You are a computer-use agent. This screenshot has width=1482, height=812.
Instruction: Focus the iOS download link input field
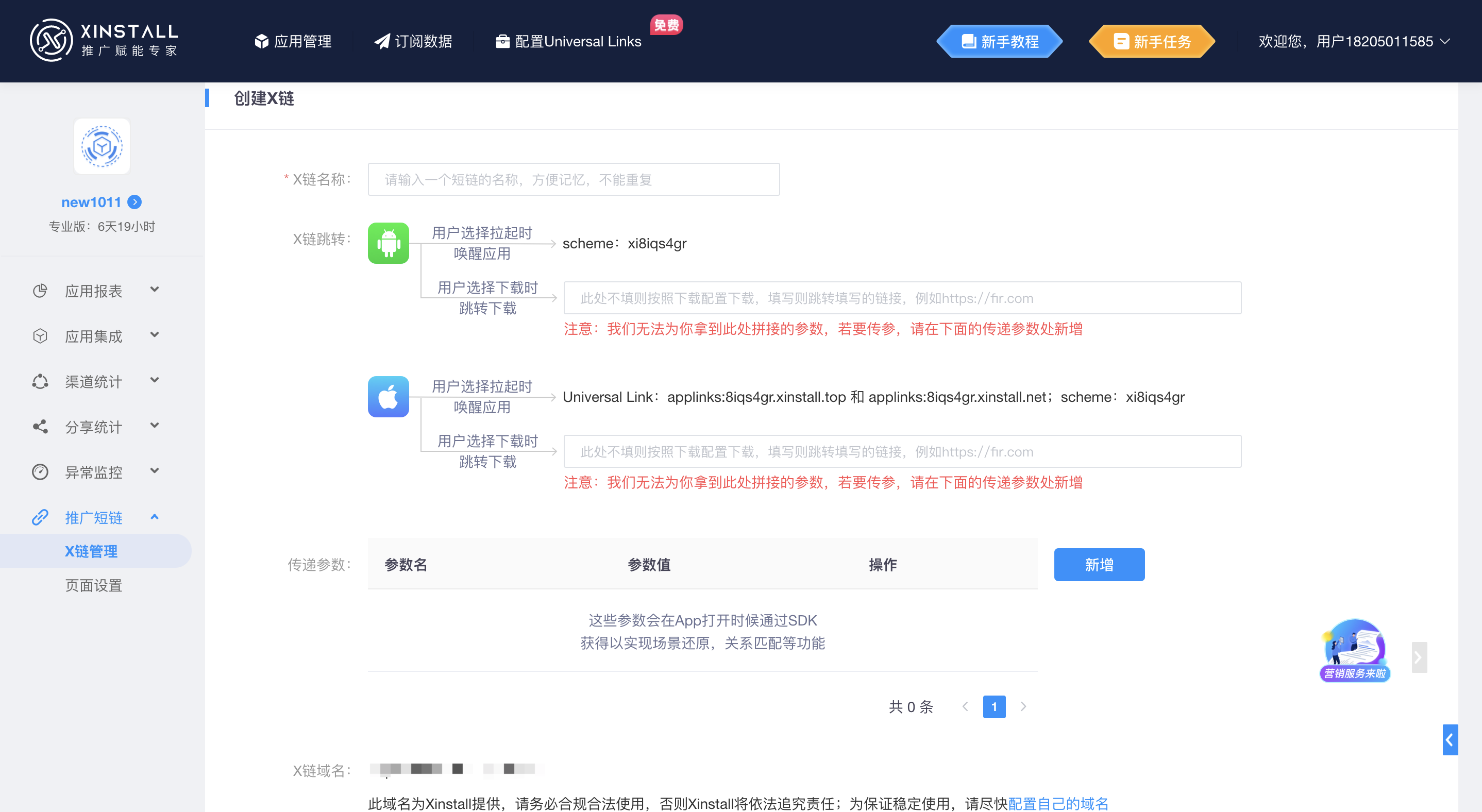click(902, 451)
